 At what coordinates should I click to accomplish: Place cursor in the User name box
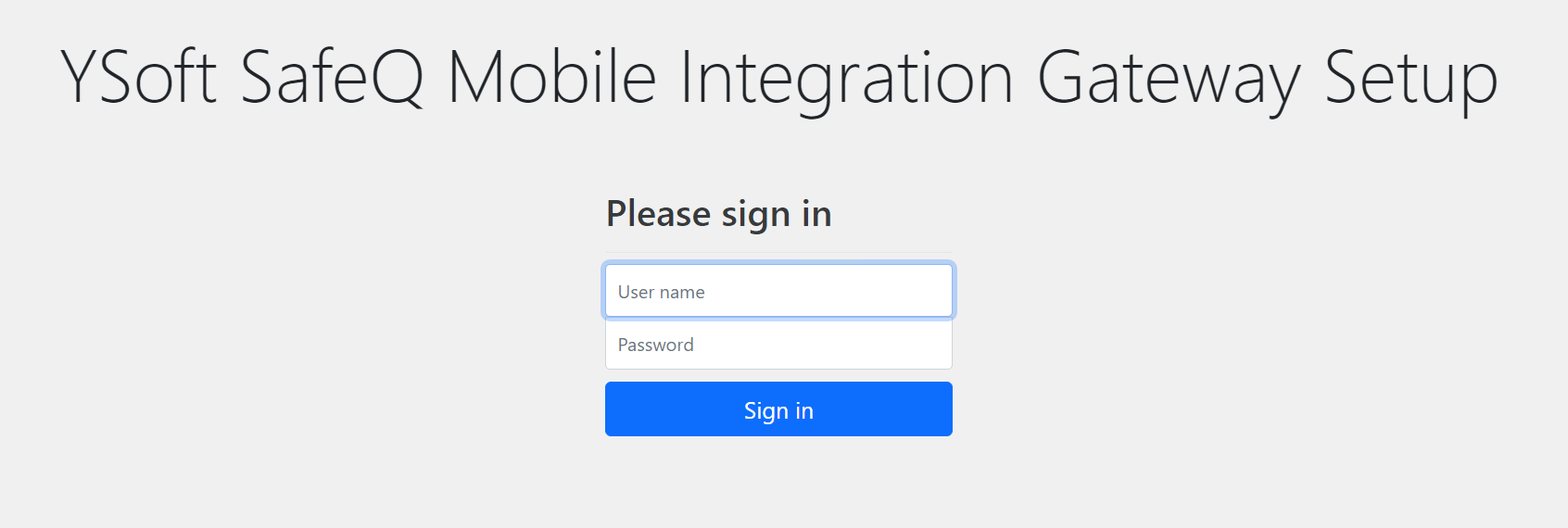click(x=778, y=292)
